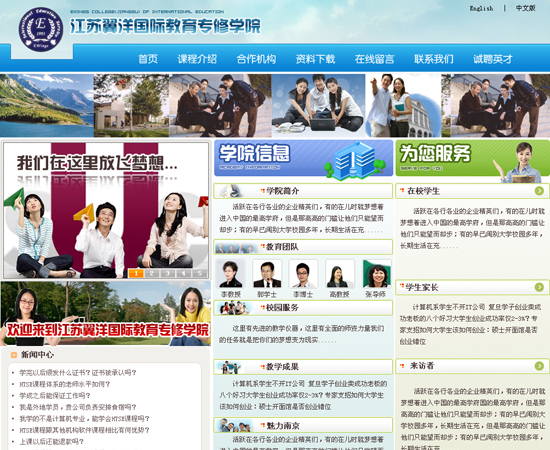Click the 新闻中心 orange icon

point(14,355)
